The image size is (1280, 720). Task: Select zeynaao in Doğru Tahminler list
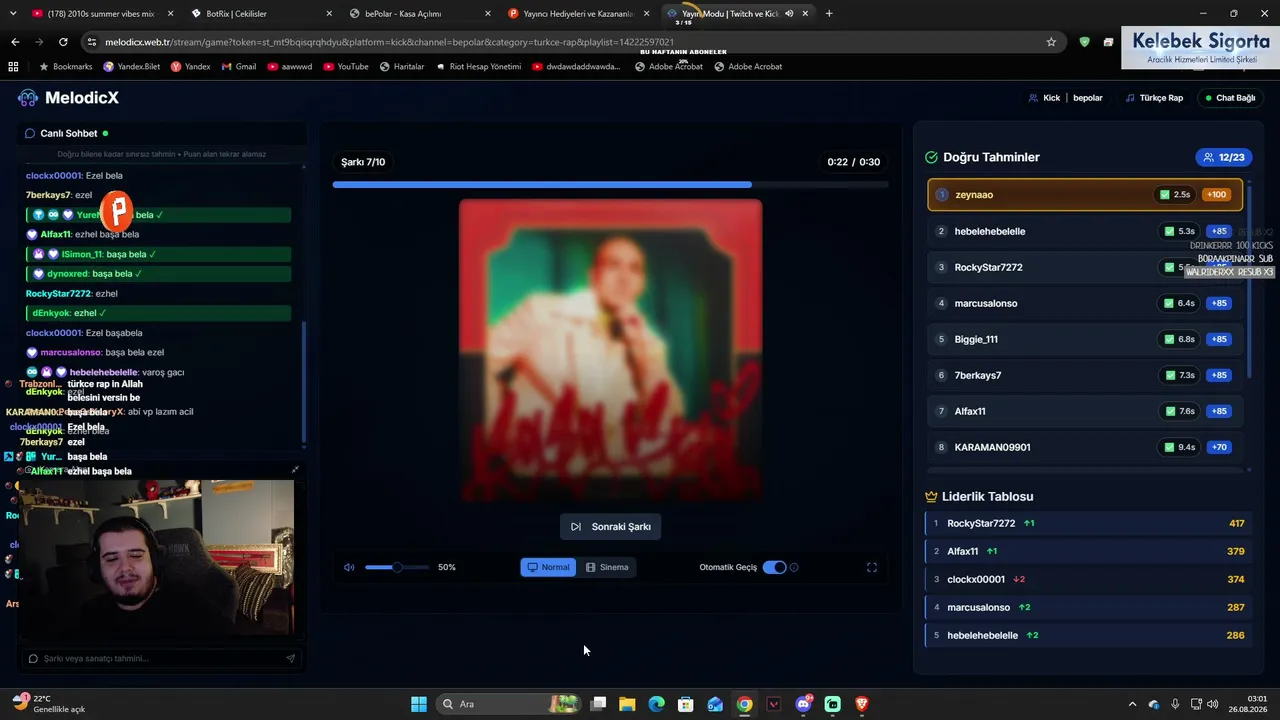[1085, 195]
